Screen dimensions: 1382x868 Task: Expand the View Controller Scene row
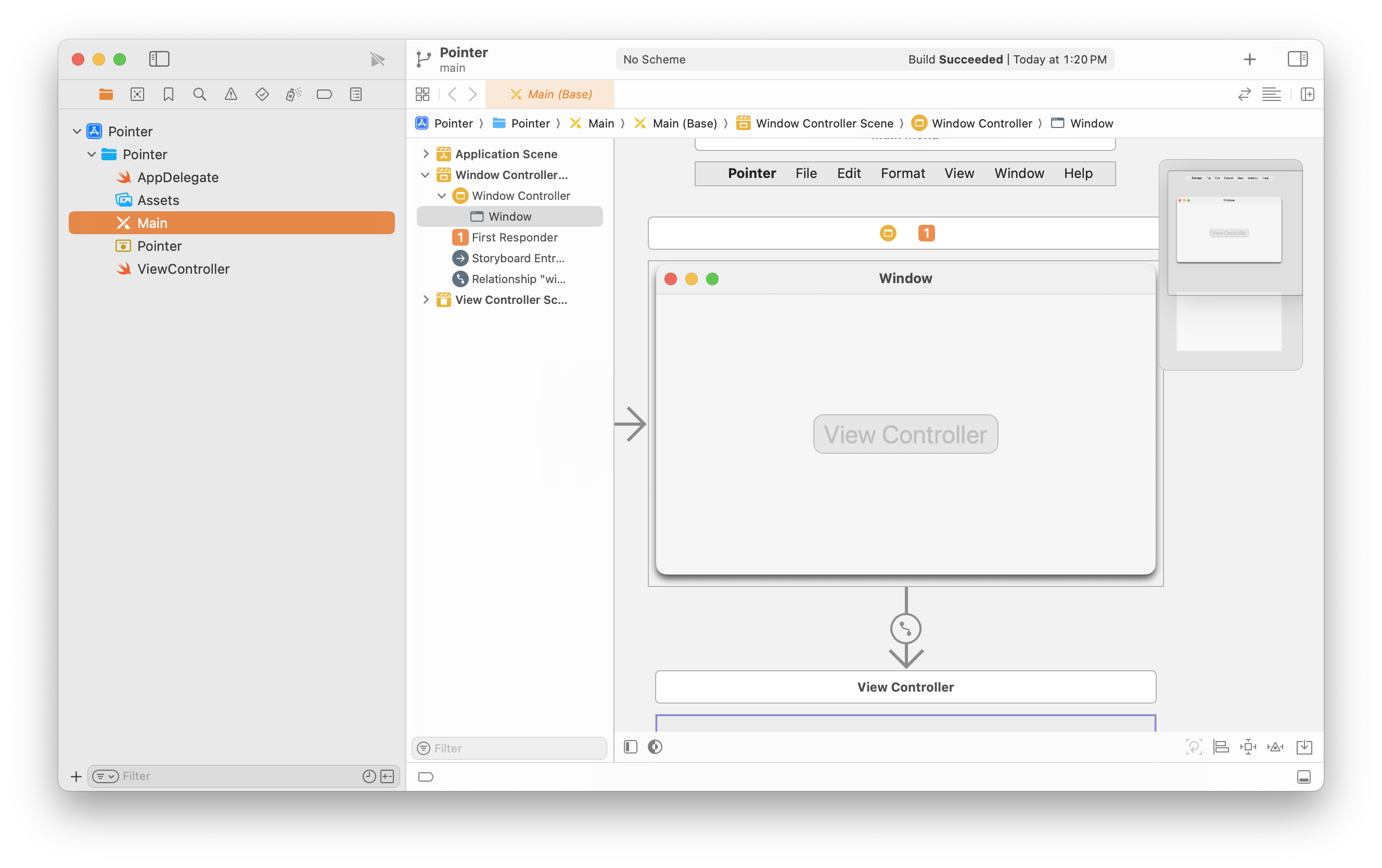point(426,300)
